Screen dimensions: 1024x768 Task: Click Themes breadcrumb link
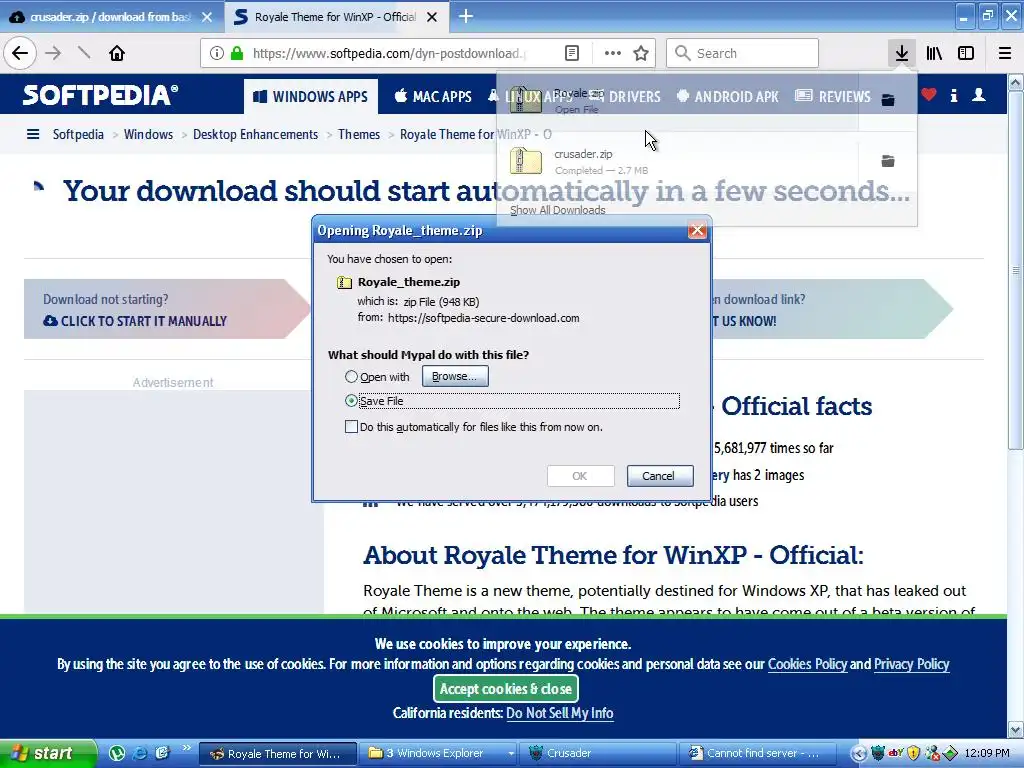tap(359, 135)
